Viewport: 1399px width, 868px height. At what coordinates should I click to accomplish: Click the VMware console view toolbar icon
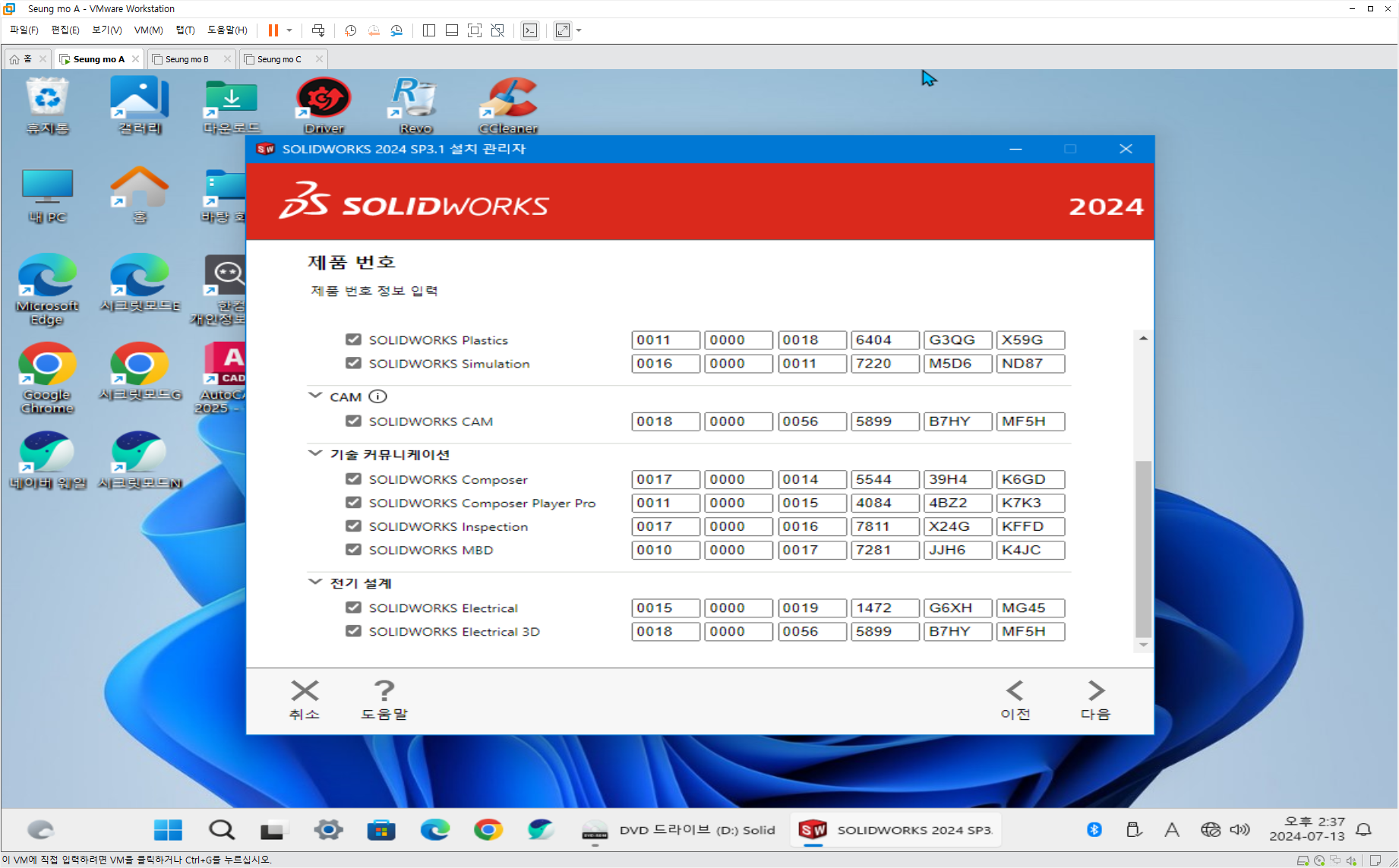point(530,30)
